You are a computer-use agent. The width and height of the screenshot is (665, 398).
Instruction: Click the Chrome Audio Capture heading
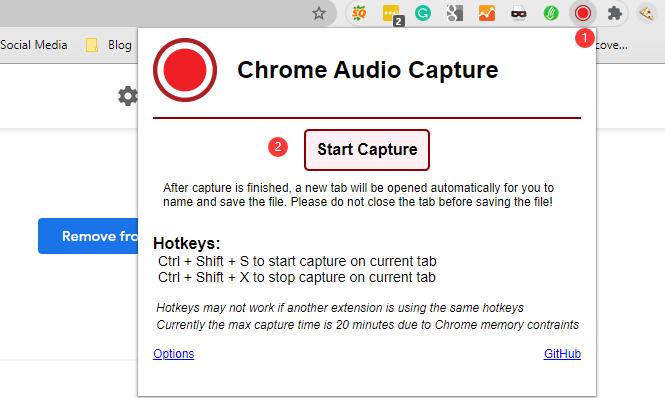368,70
